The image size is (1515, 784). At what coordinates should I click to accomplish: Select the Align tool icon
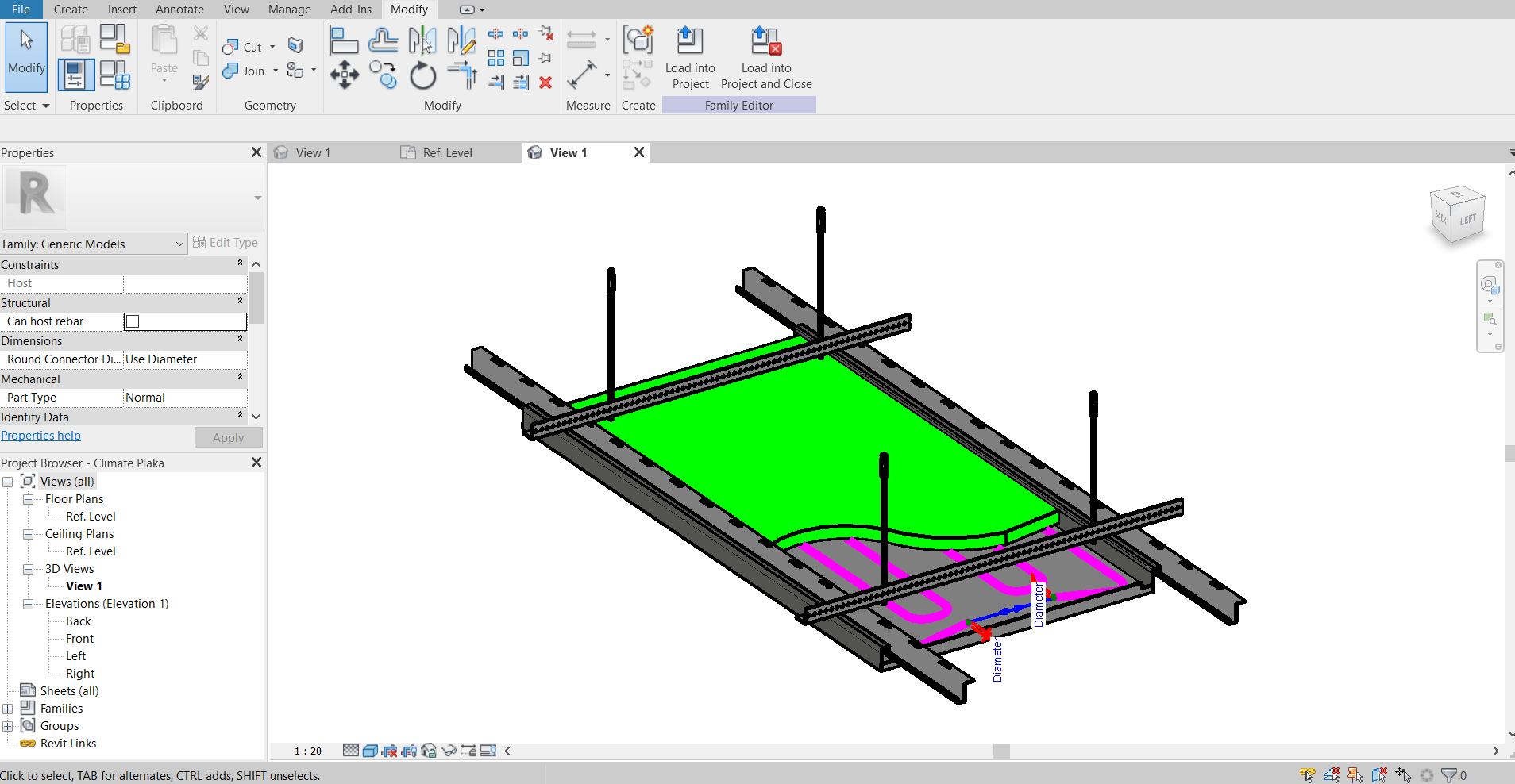pyautogui.click(x=344, y=40)
